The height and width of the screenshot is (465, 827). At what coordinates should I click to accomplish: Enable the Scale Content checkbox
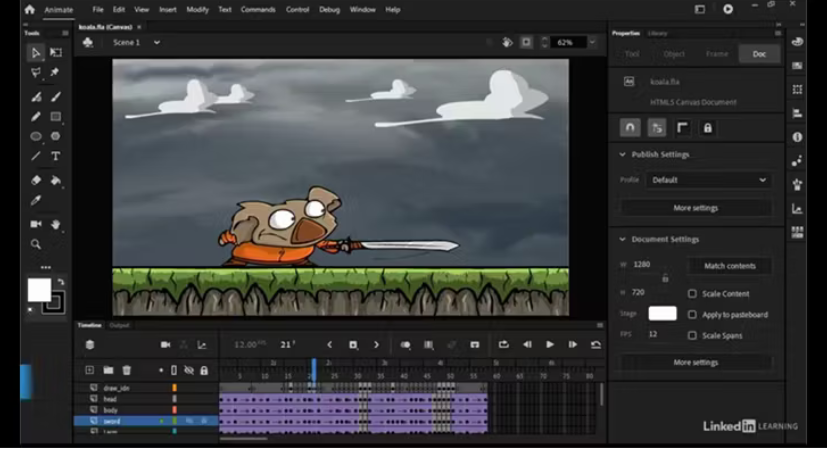(692, 294)
